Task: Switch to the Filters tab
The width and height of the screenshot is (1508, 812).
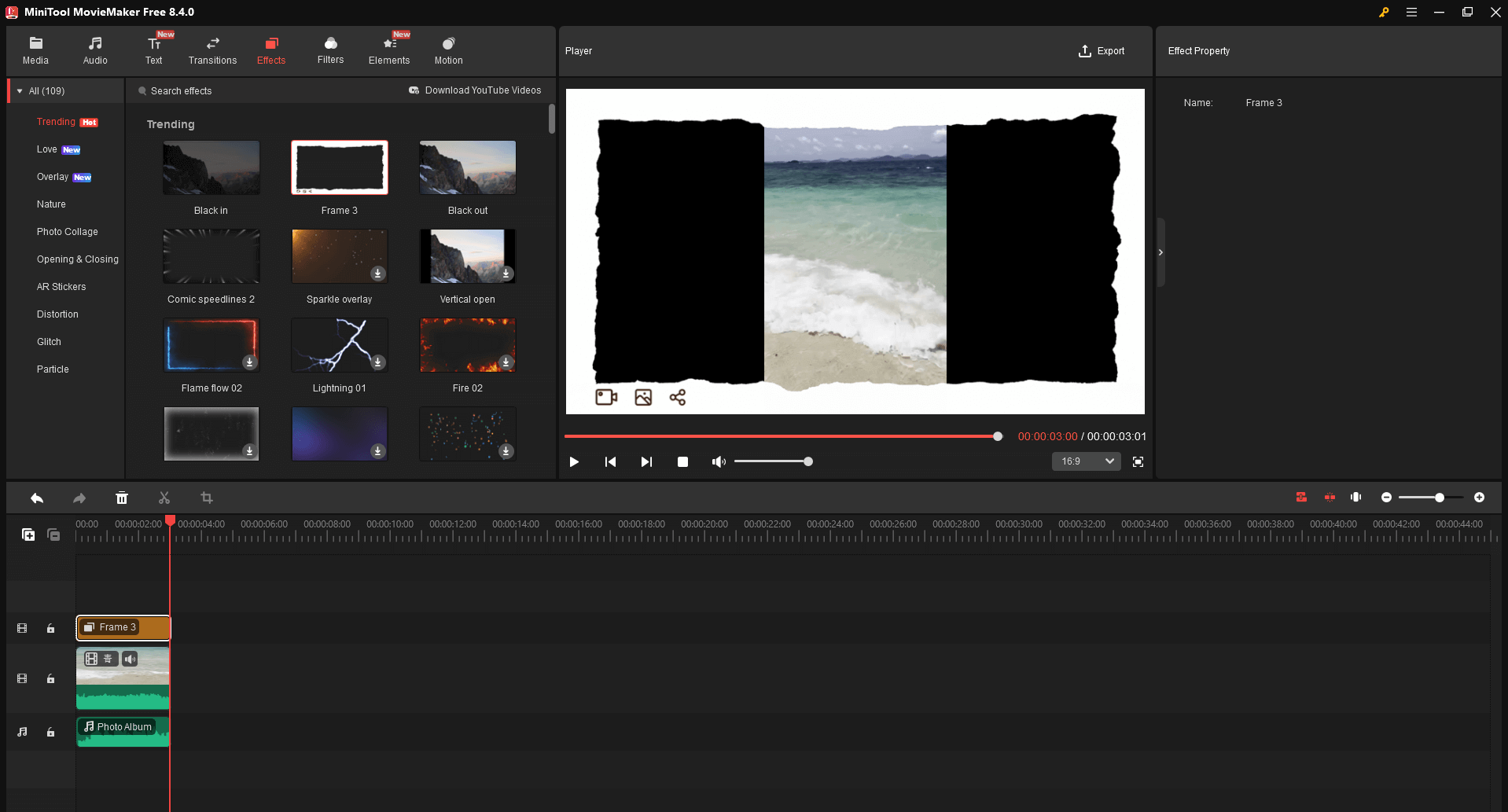Action: click(330, 50)
